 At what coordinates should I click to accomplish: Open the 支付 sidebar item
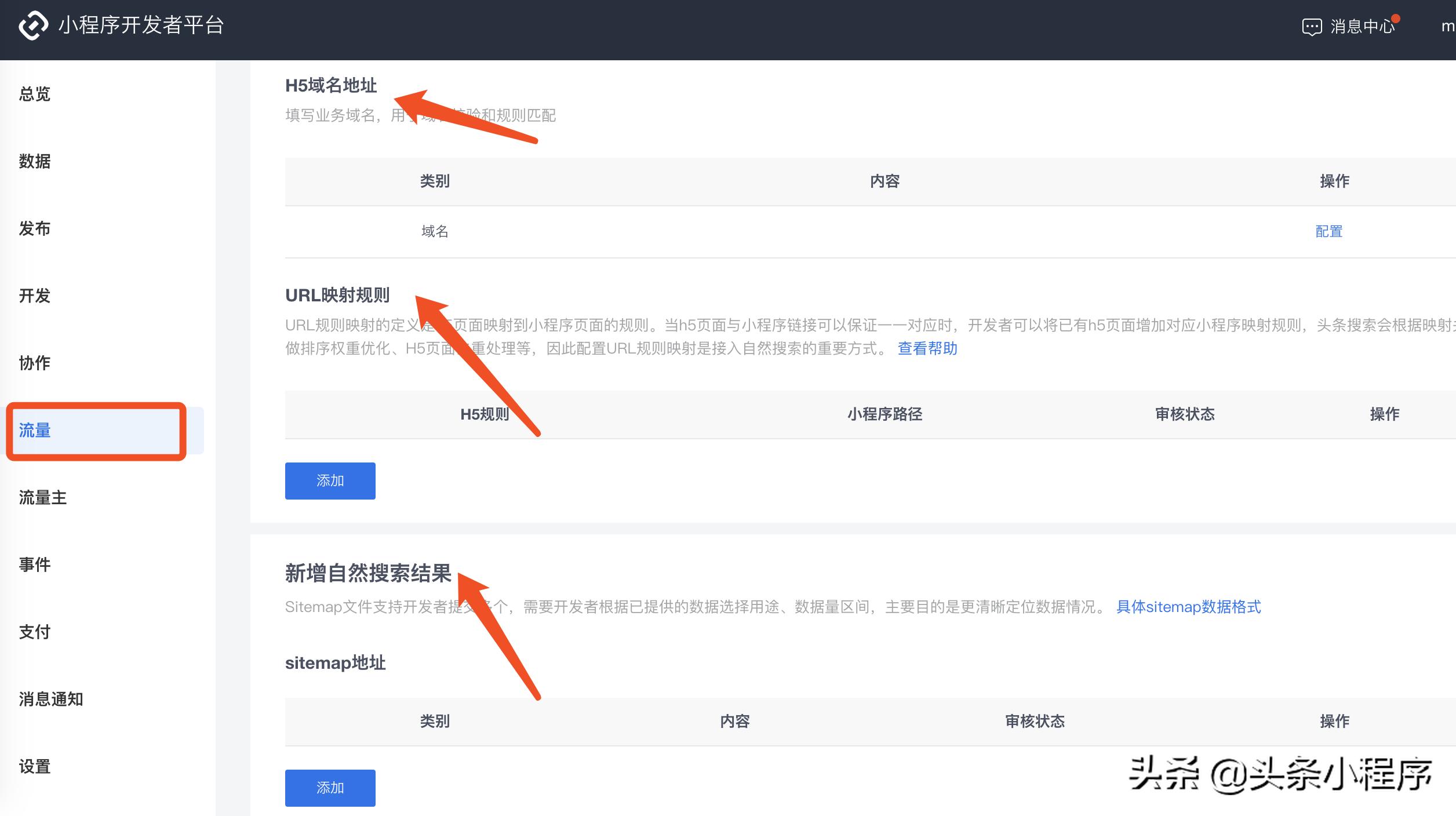click(34, 632)
